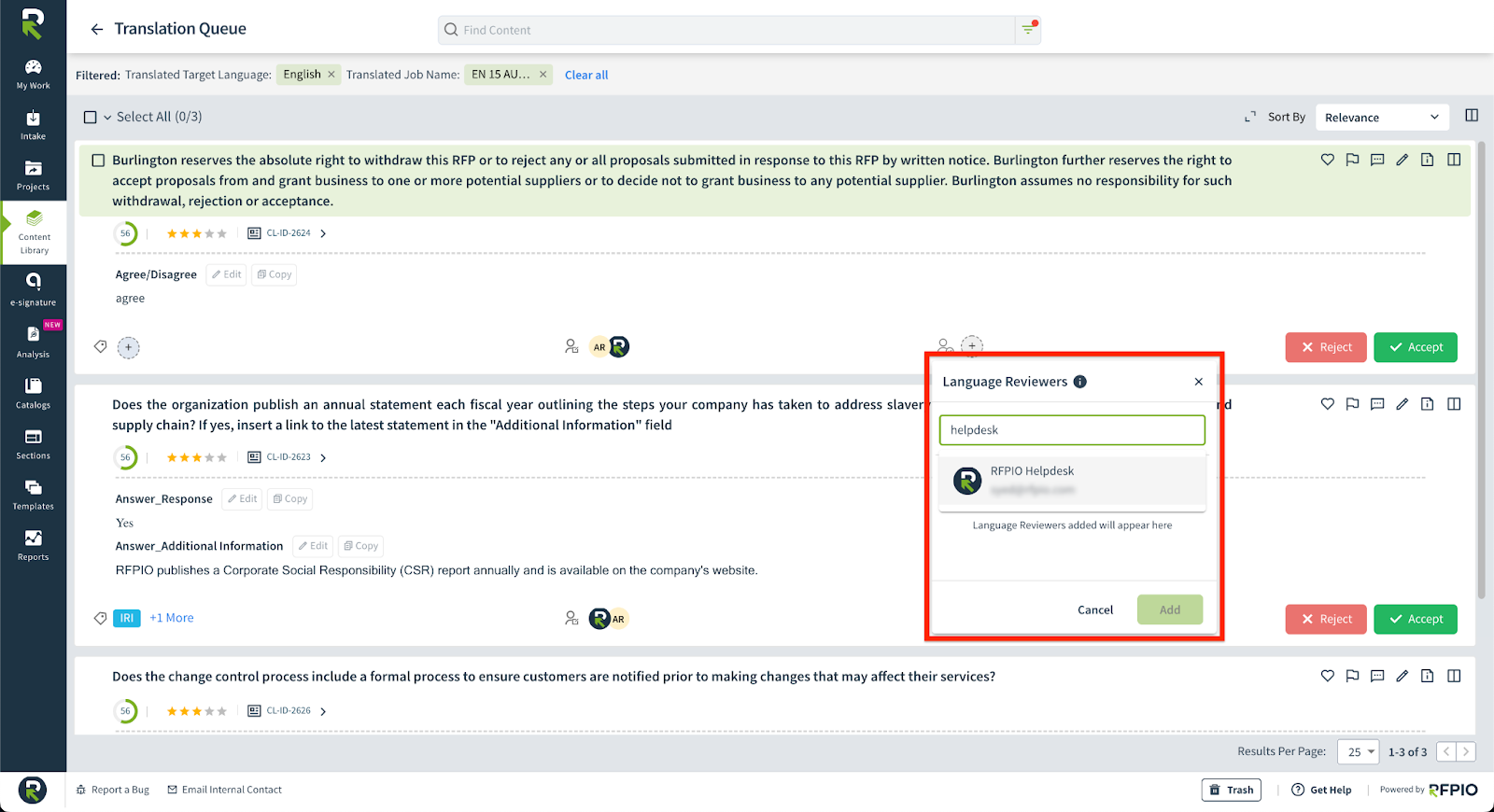Flag the change control process question

(1352, 676)
